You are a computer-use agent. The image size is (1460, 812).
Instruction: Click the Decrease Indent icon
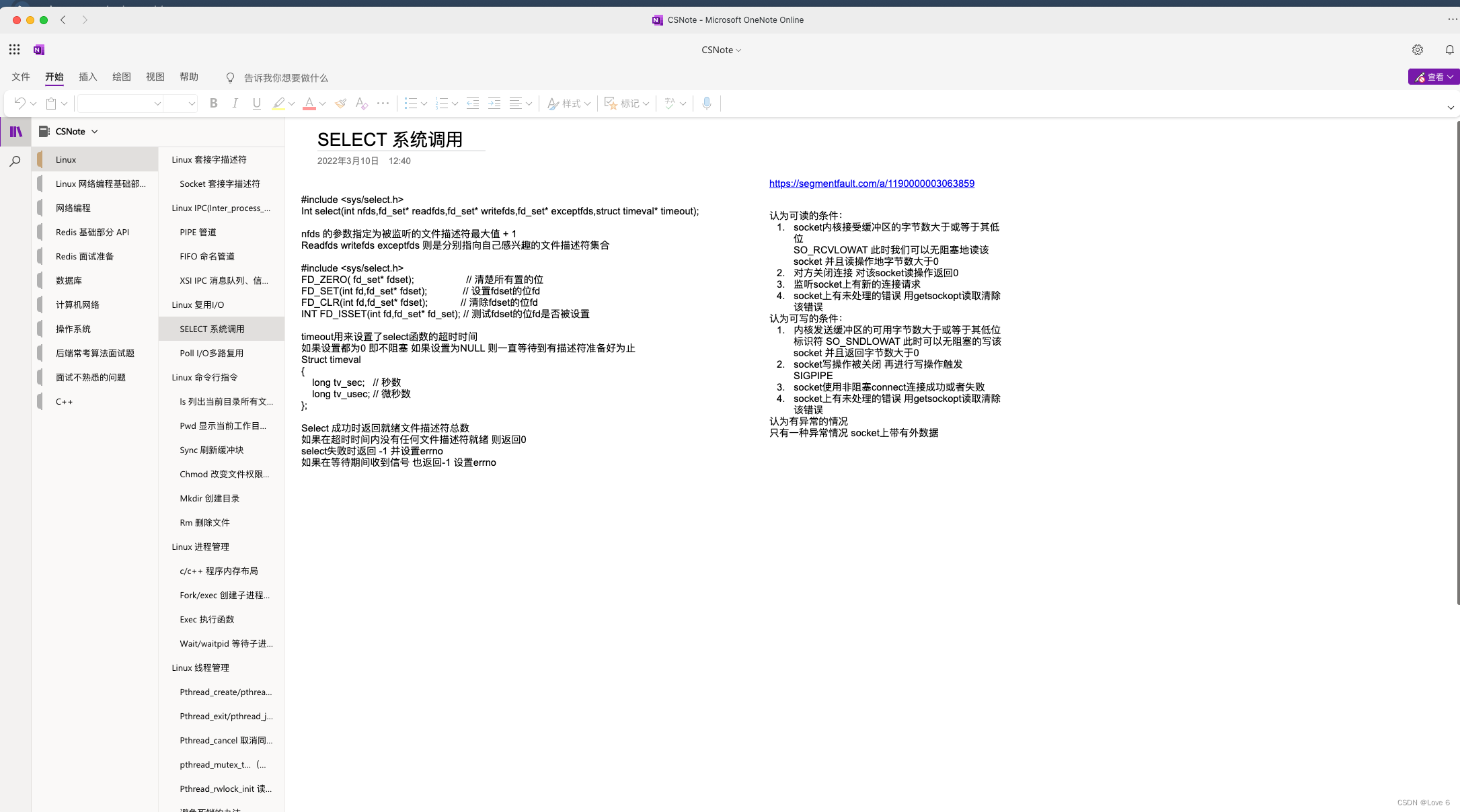click(473, 103)
